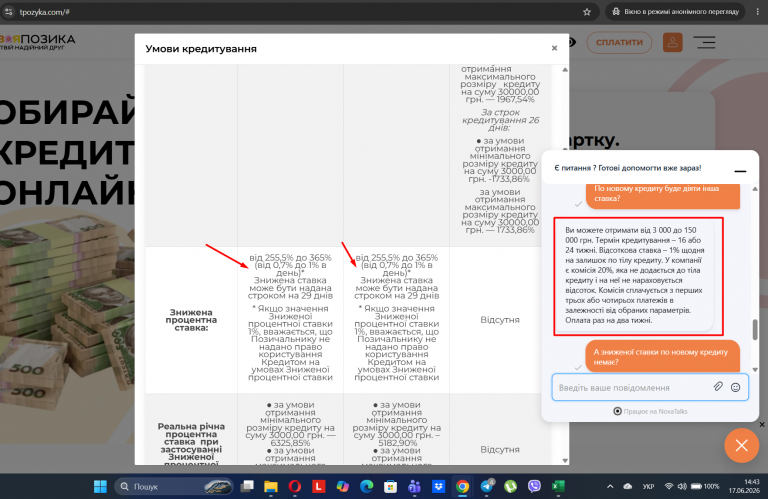Open Microsoft Store from the taskbar
Image resolution: width=768 pixels, height=499 pixels.
[390, 486]
